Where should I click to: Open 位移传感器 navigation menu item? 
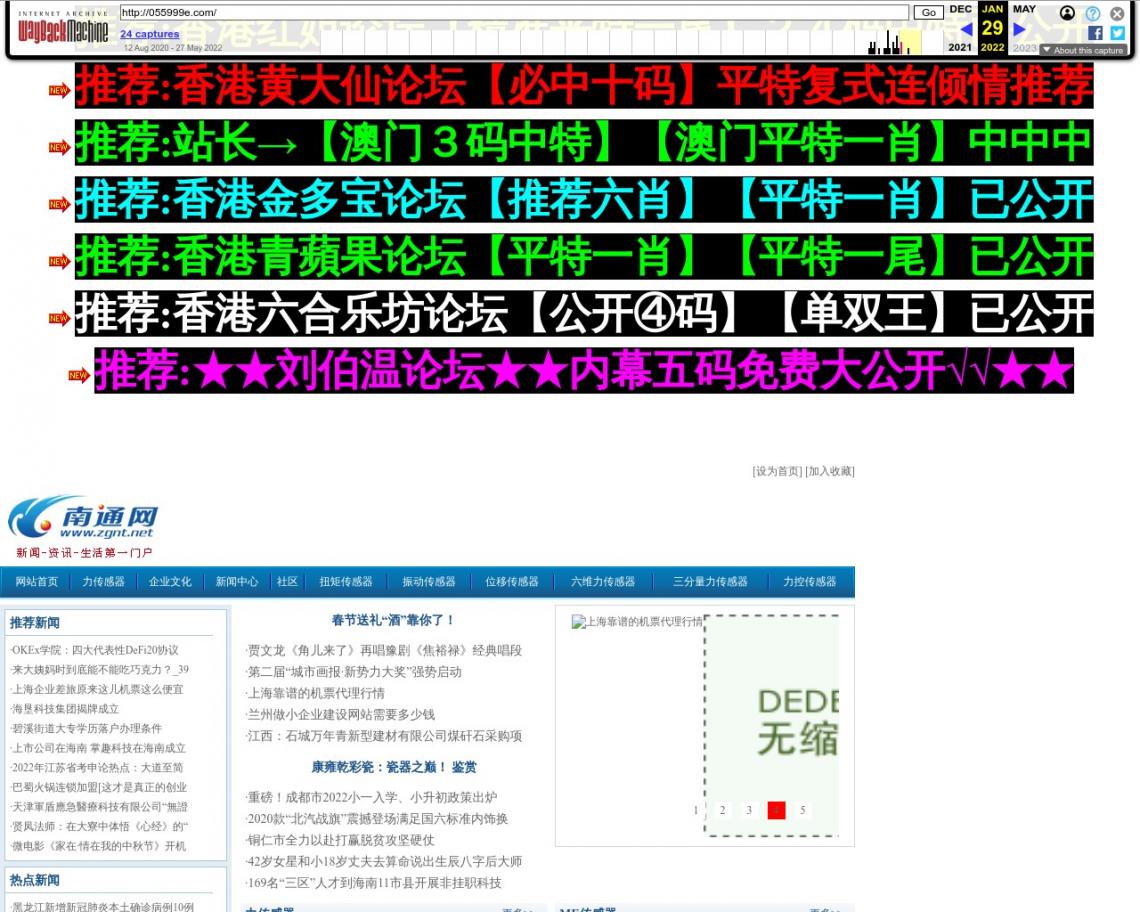click(x=512, y=582)
